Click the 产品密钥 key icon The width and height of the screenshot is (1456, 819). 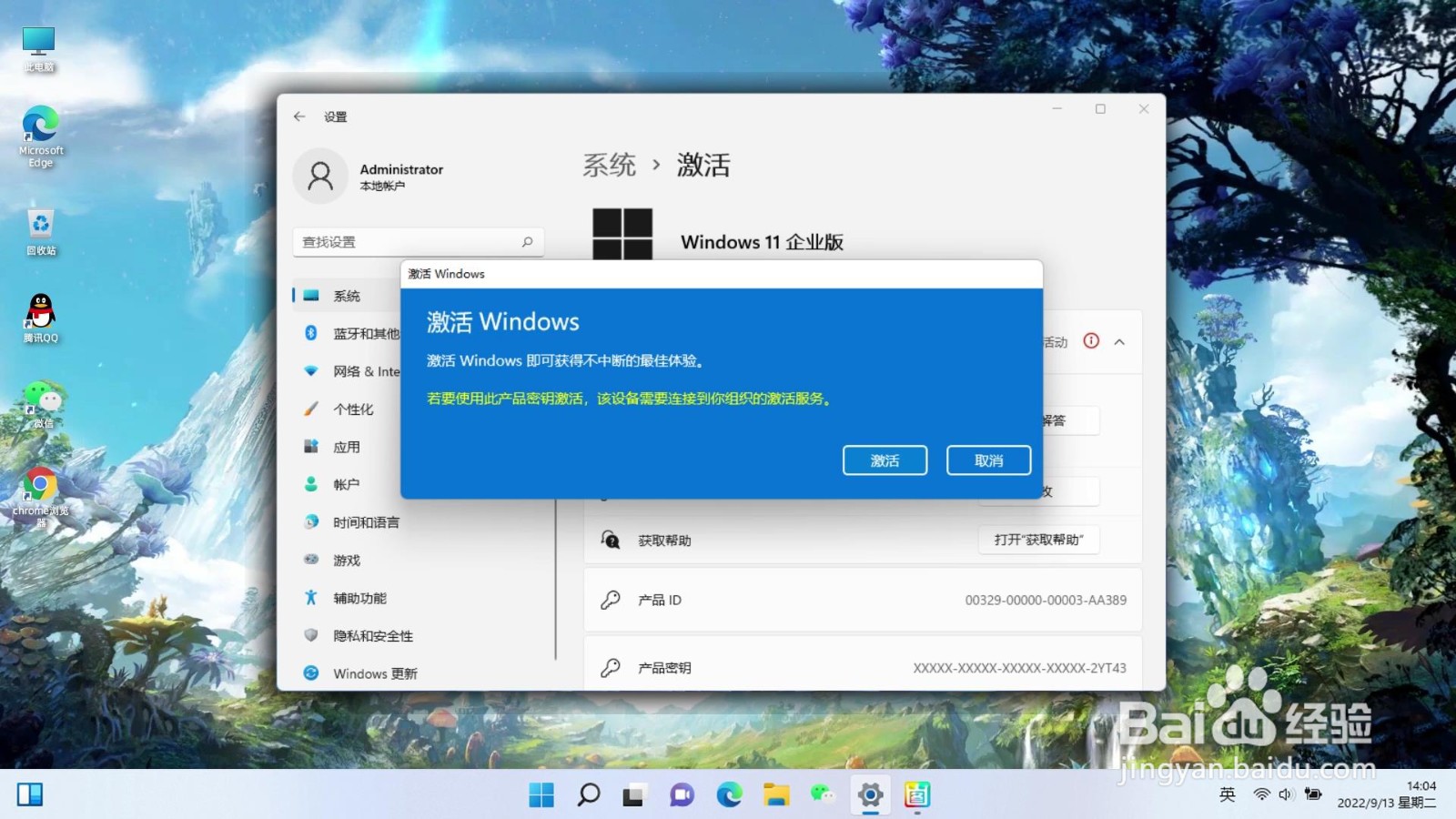pos(611,667)
